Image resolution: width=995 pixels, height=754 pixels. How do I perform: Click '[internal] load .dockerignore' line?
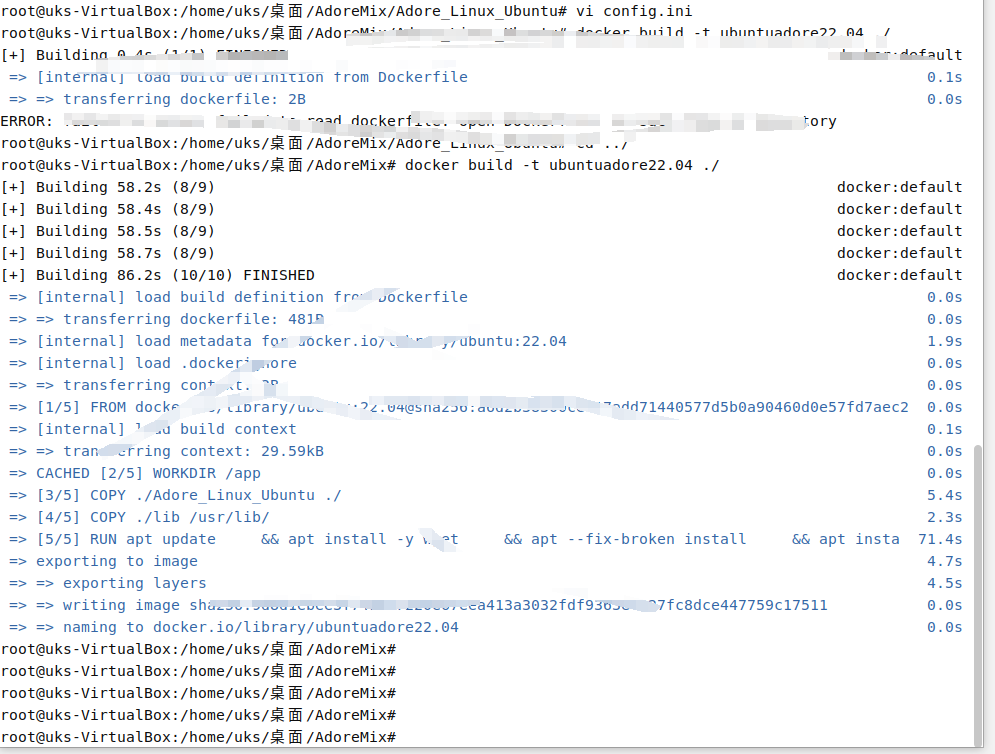coord(153,364)
